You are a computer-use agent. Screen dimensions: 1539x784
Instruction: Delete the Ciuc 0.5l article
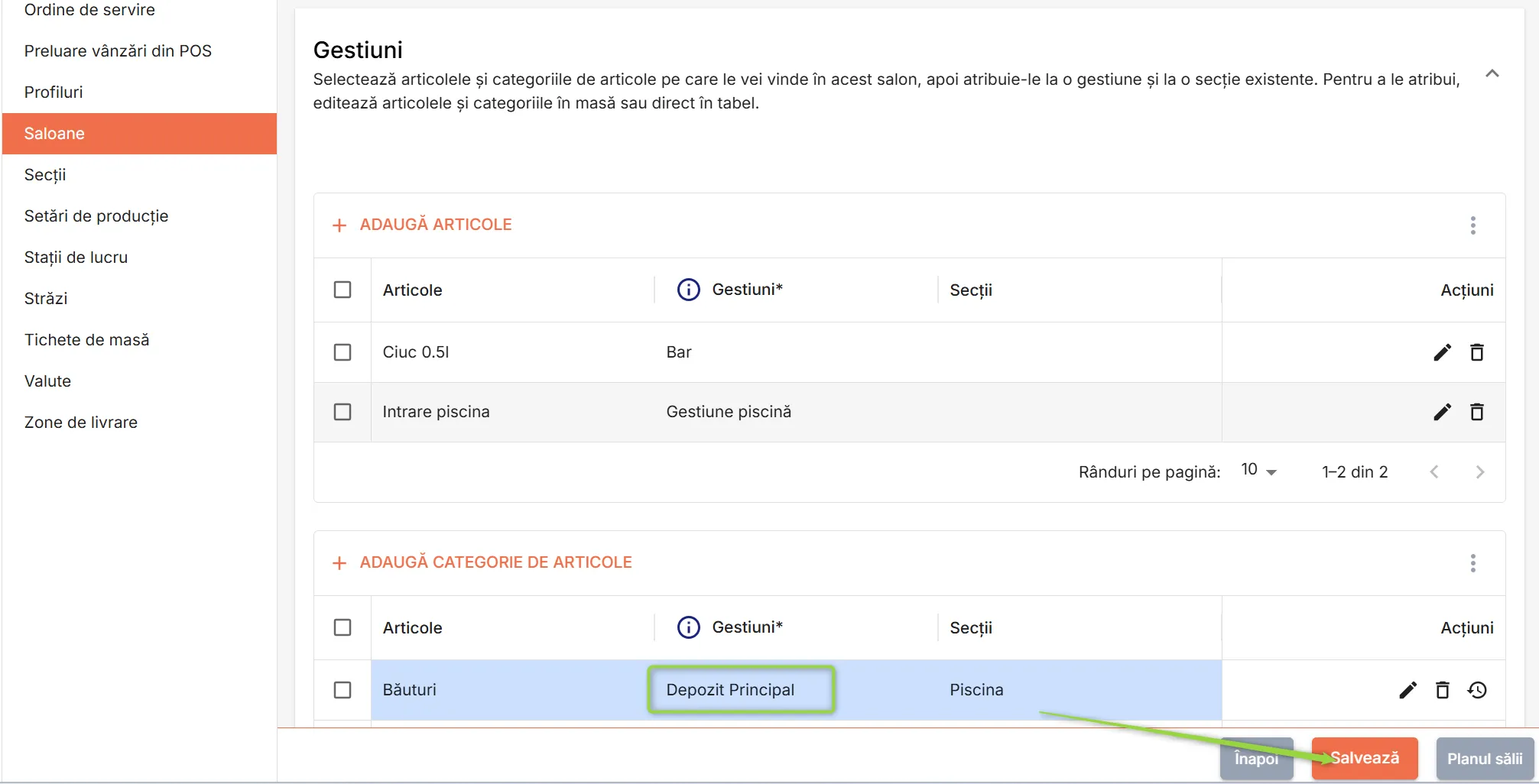click(1477, 352)
